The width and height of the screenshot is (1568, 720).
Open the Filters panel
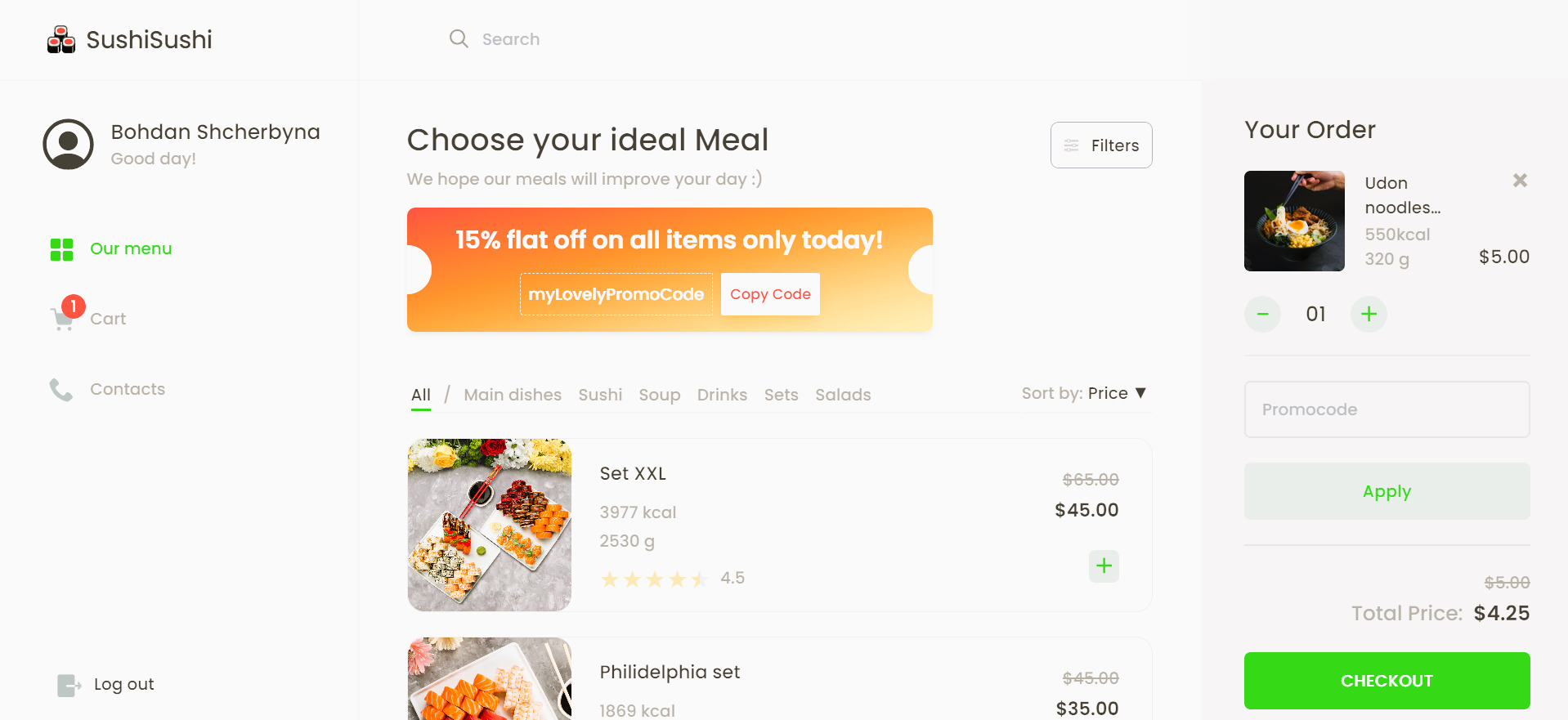[1101, 145]
